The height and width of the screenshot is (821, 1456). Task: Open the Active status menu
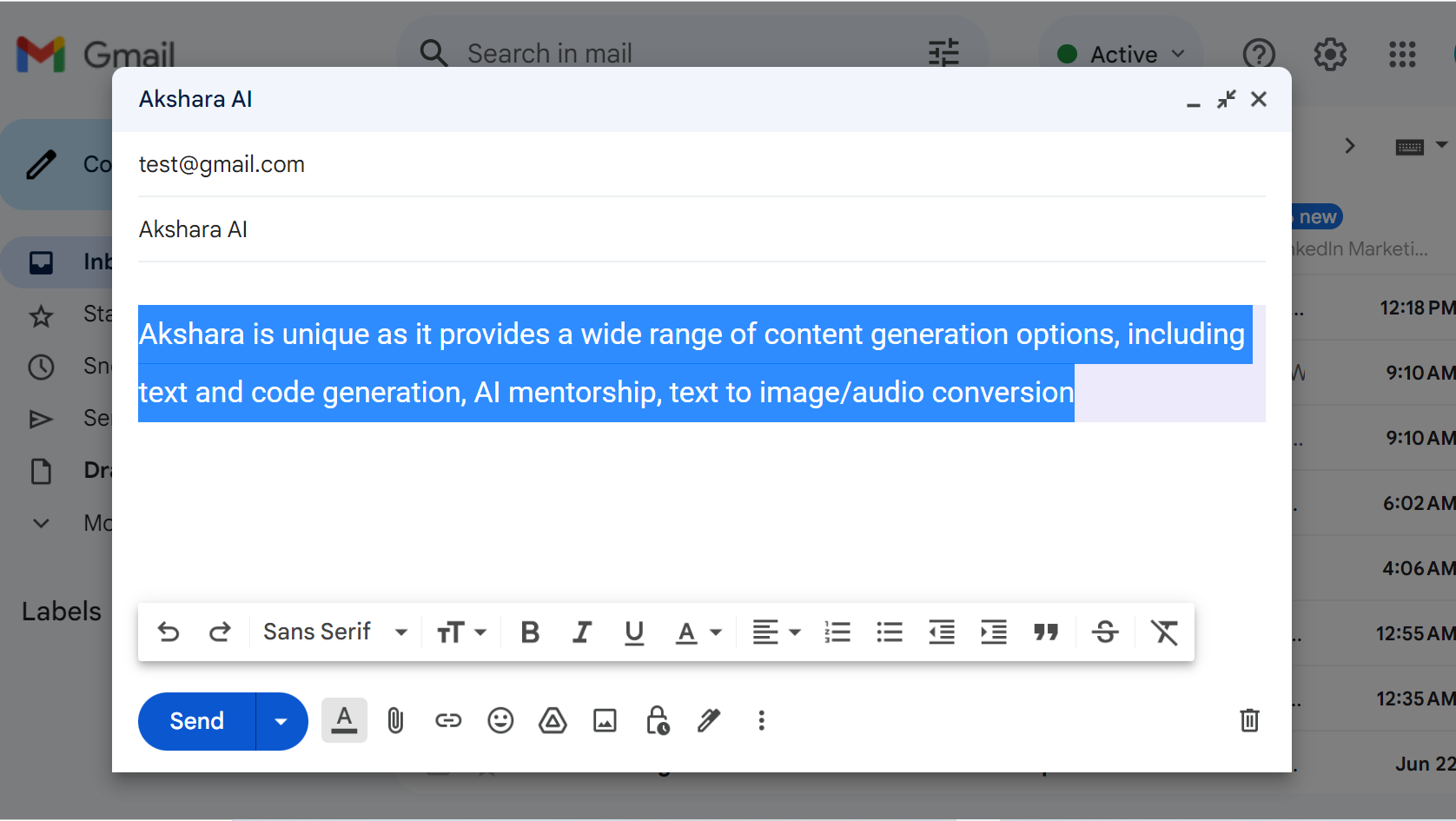(x=1121, y=54)
